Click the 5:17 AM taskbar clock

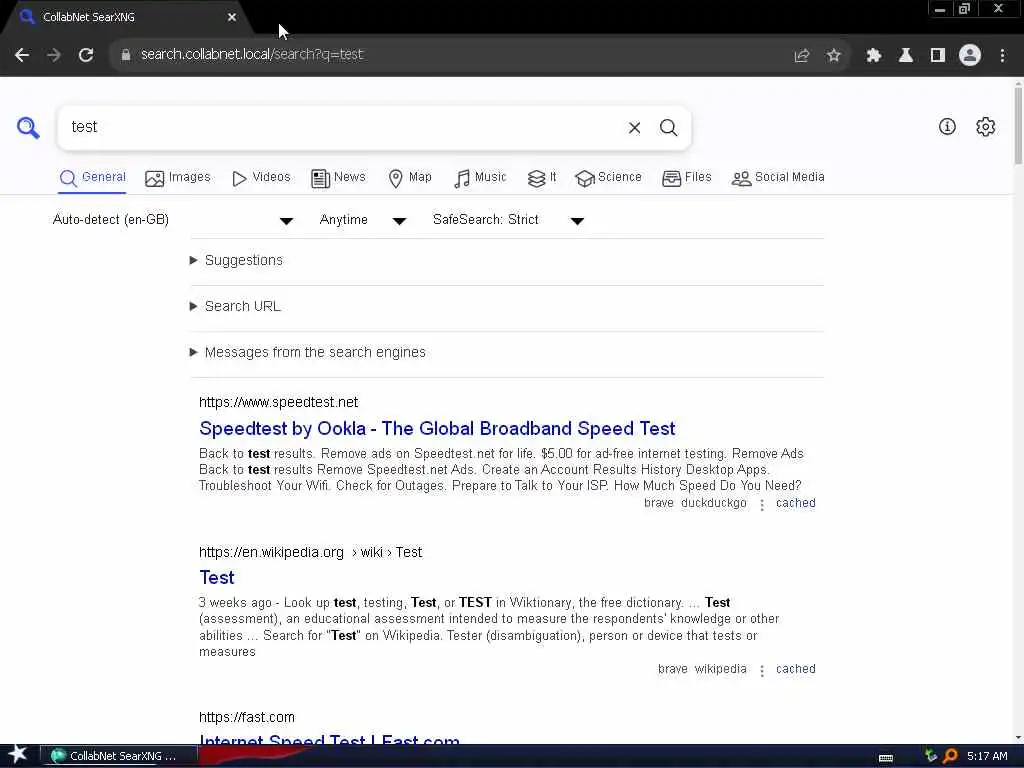[987, 756]
